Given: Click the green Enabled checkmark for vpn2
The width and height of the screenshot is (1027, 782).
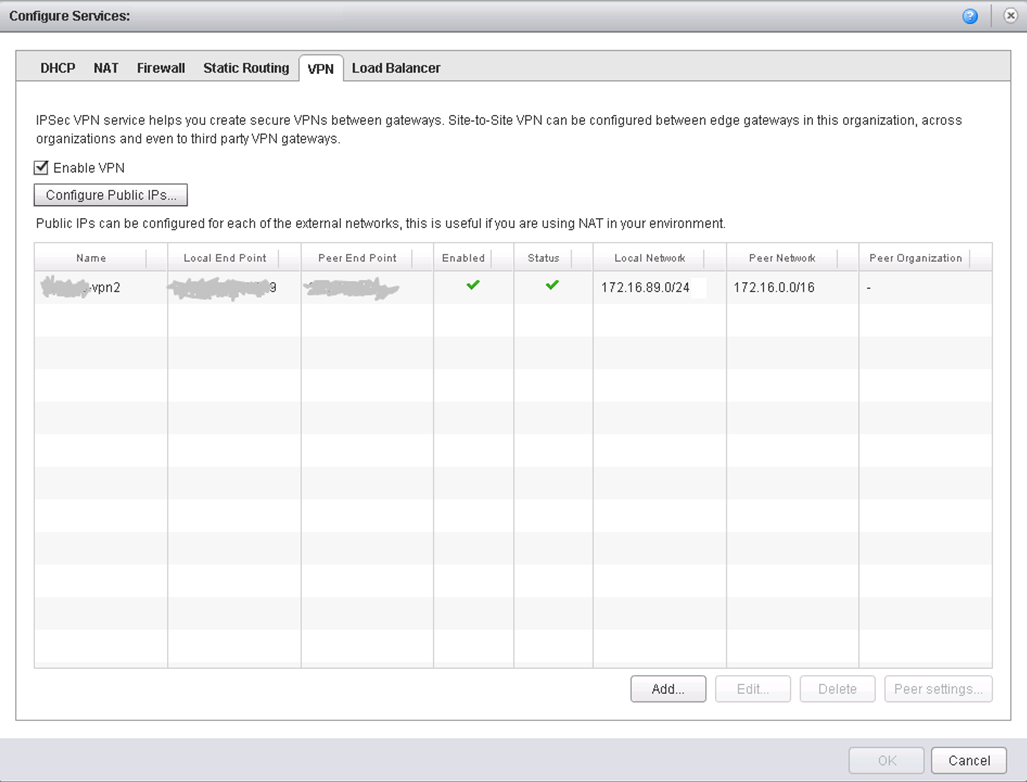Looking at the screenshot, I should pyautogui.click(x=473, y=286).
